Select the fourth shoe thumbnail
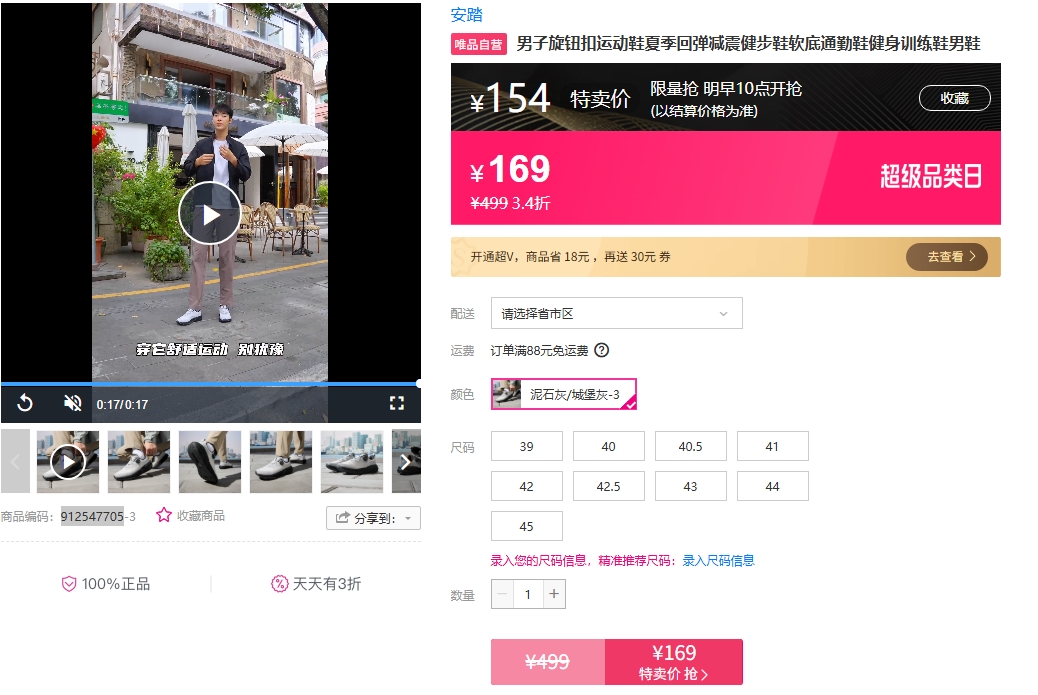Image resolution: width=1038 pixels, height=695 pixels. click(x=281, y=461)
